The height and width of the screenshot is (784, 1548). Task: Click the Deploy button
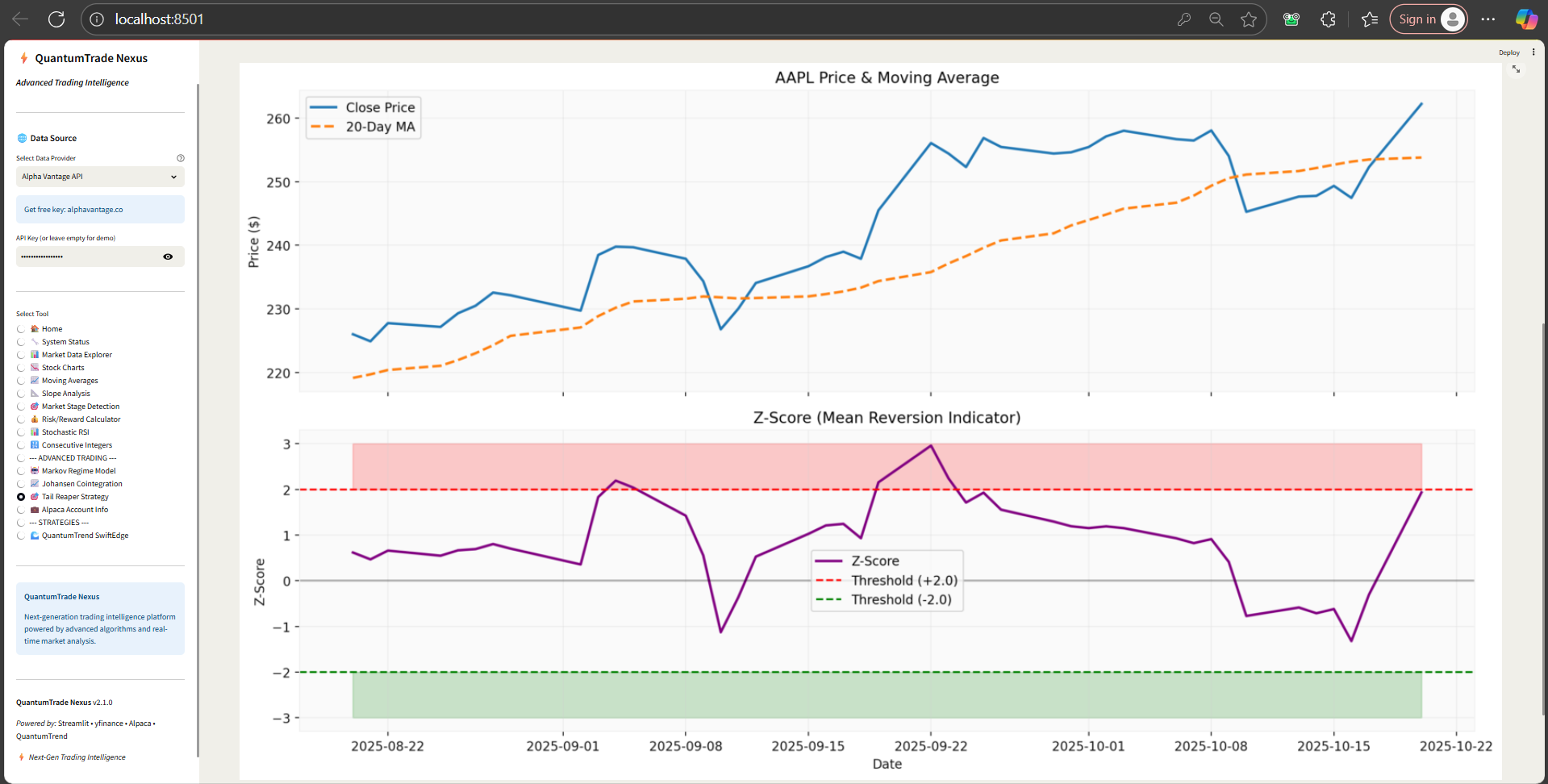(1508, 52)
